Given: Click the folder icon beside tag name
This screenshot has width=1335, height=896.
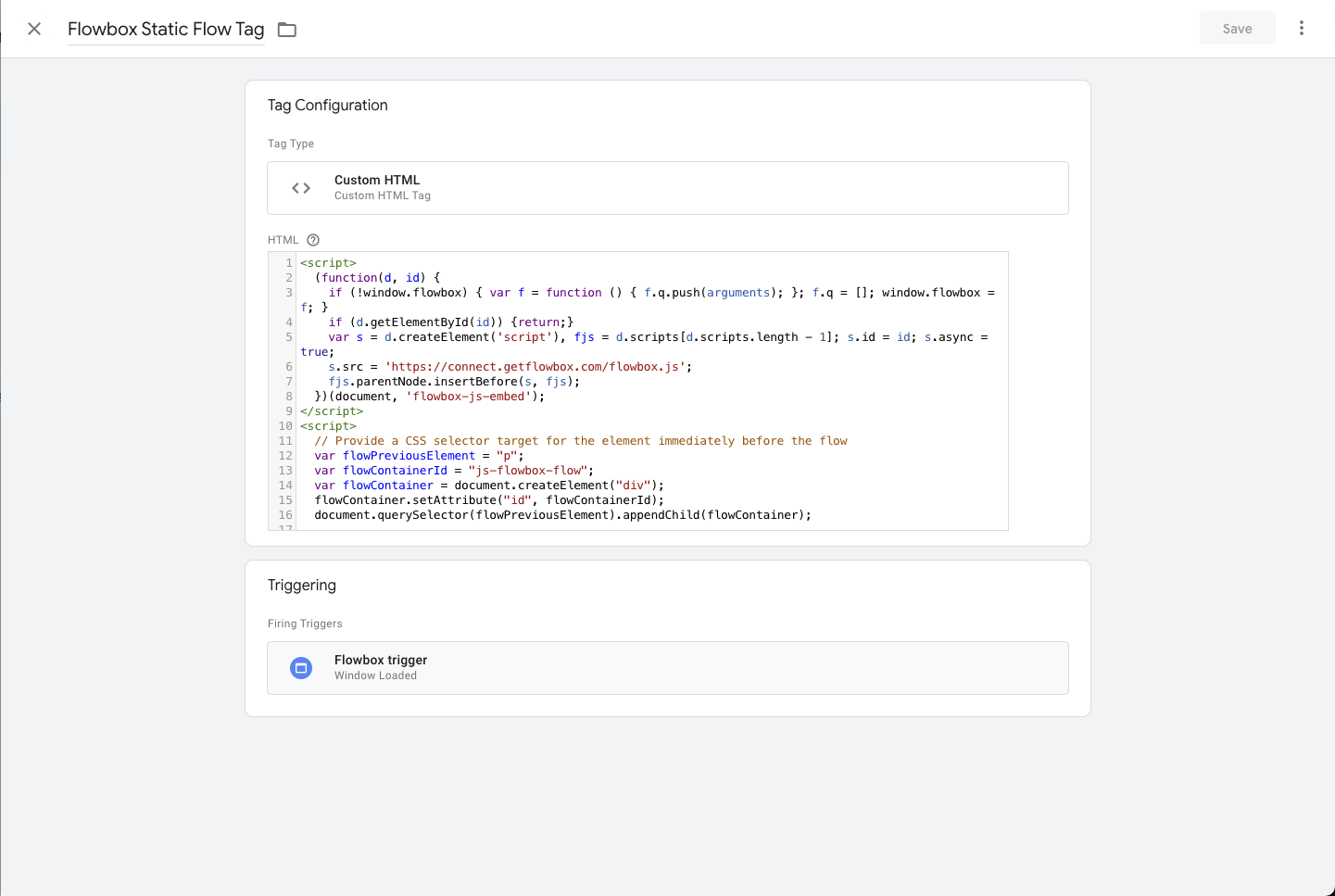Looking at the screenshot, I should click(x=287, y=30).
